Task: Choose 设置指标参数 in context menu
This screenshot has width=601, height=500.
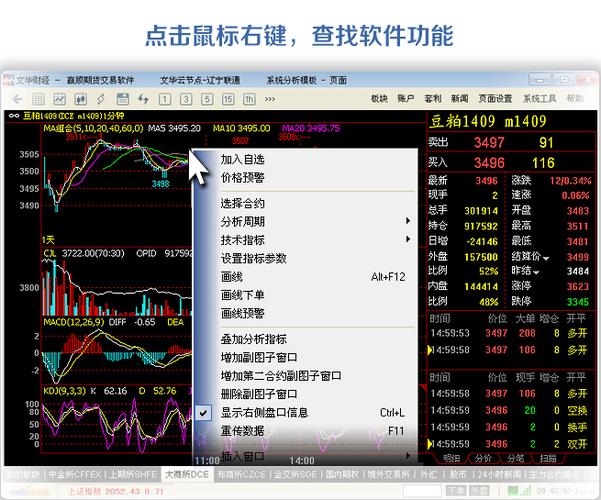Action: [254, 258]
